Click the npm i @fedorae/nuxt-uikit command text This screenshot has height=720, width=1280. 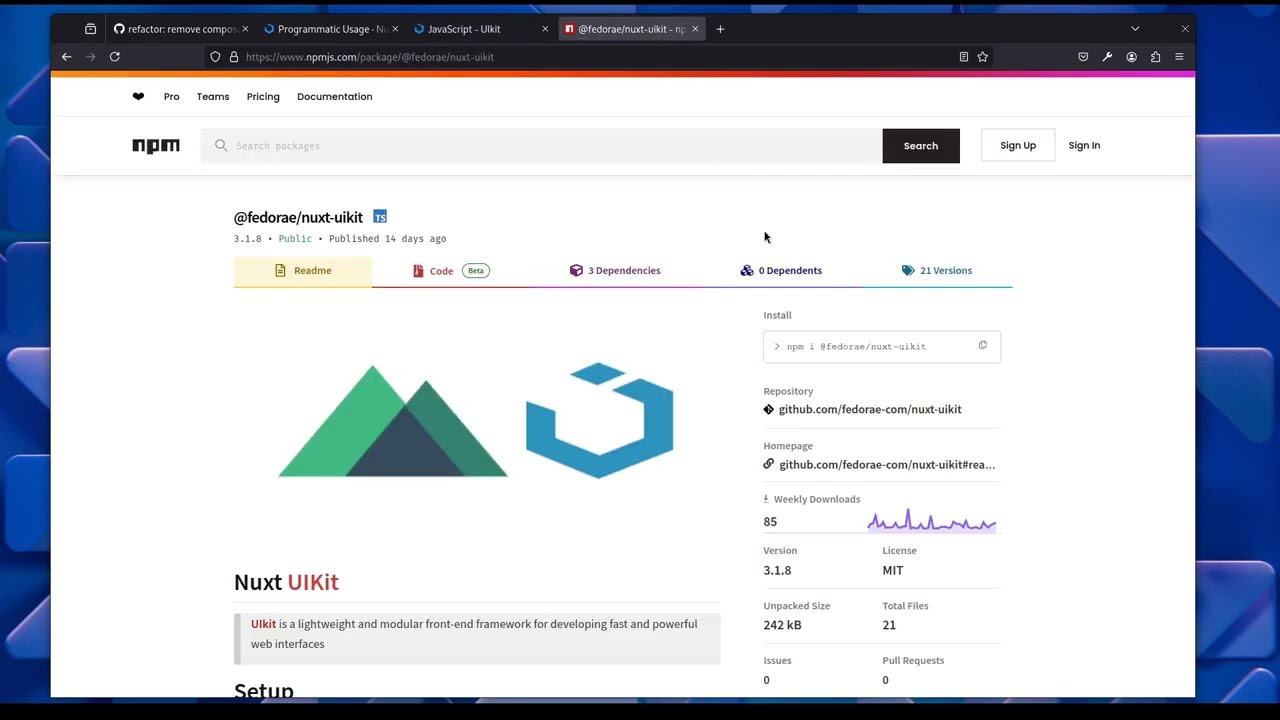coord(856,346)
